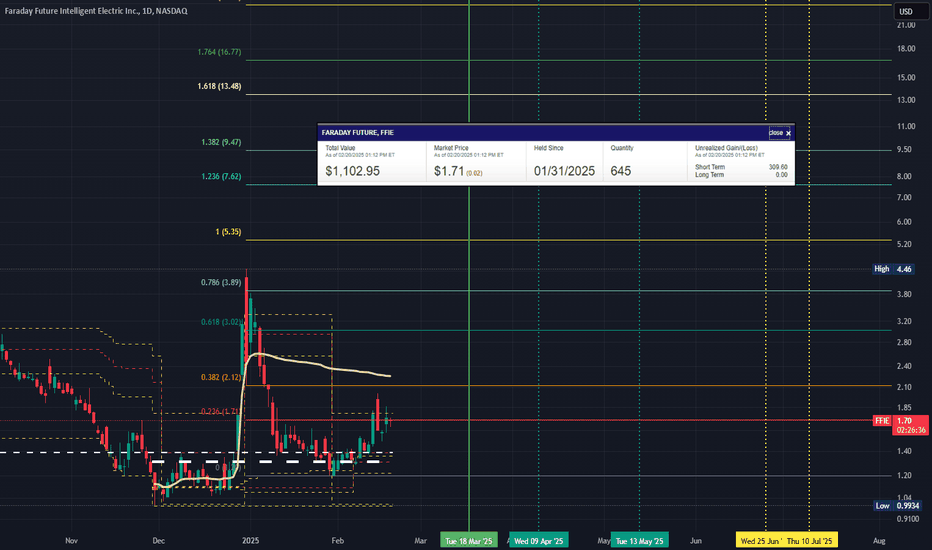Open the USD currency selector
The image size is (932, 550).
[911, 11]
